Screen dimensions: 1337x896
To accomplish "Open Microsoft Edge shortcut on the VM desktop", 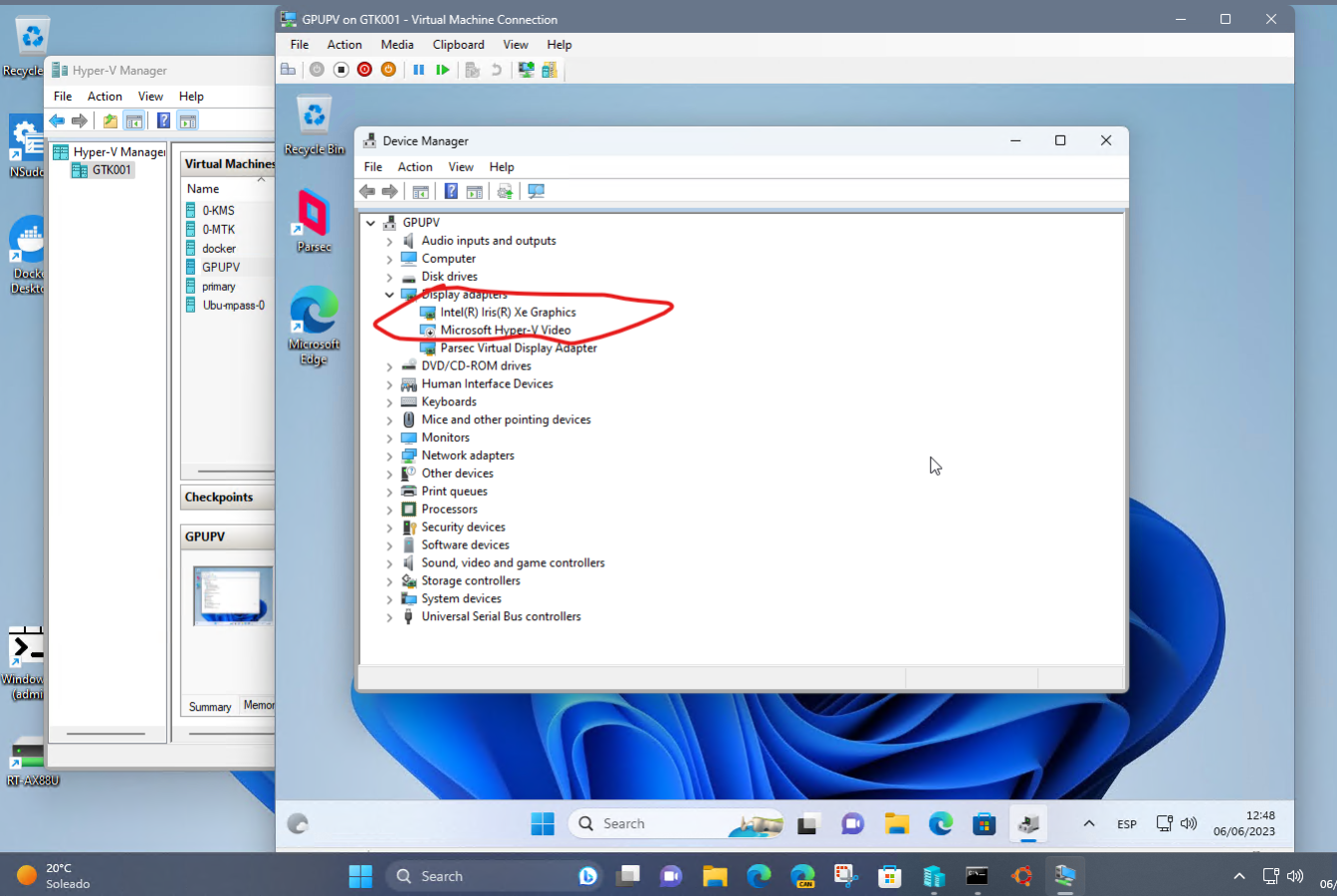I will coord(315,325).
